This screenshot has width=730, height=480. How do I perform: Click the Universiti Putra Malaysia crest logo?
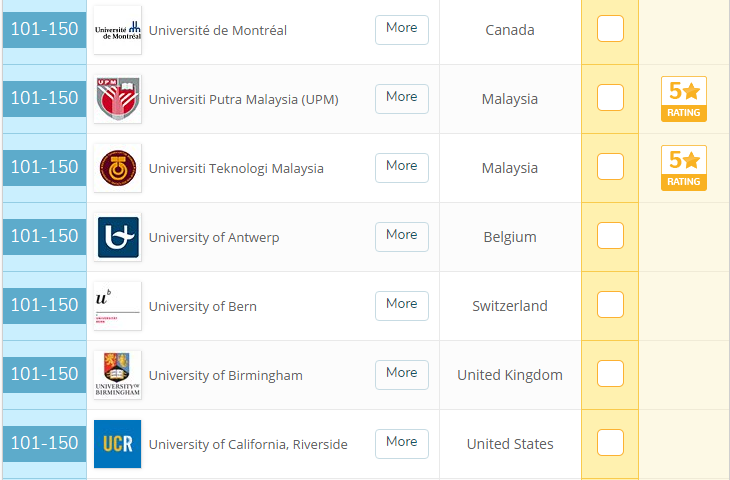tap(117, 99)
